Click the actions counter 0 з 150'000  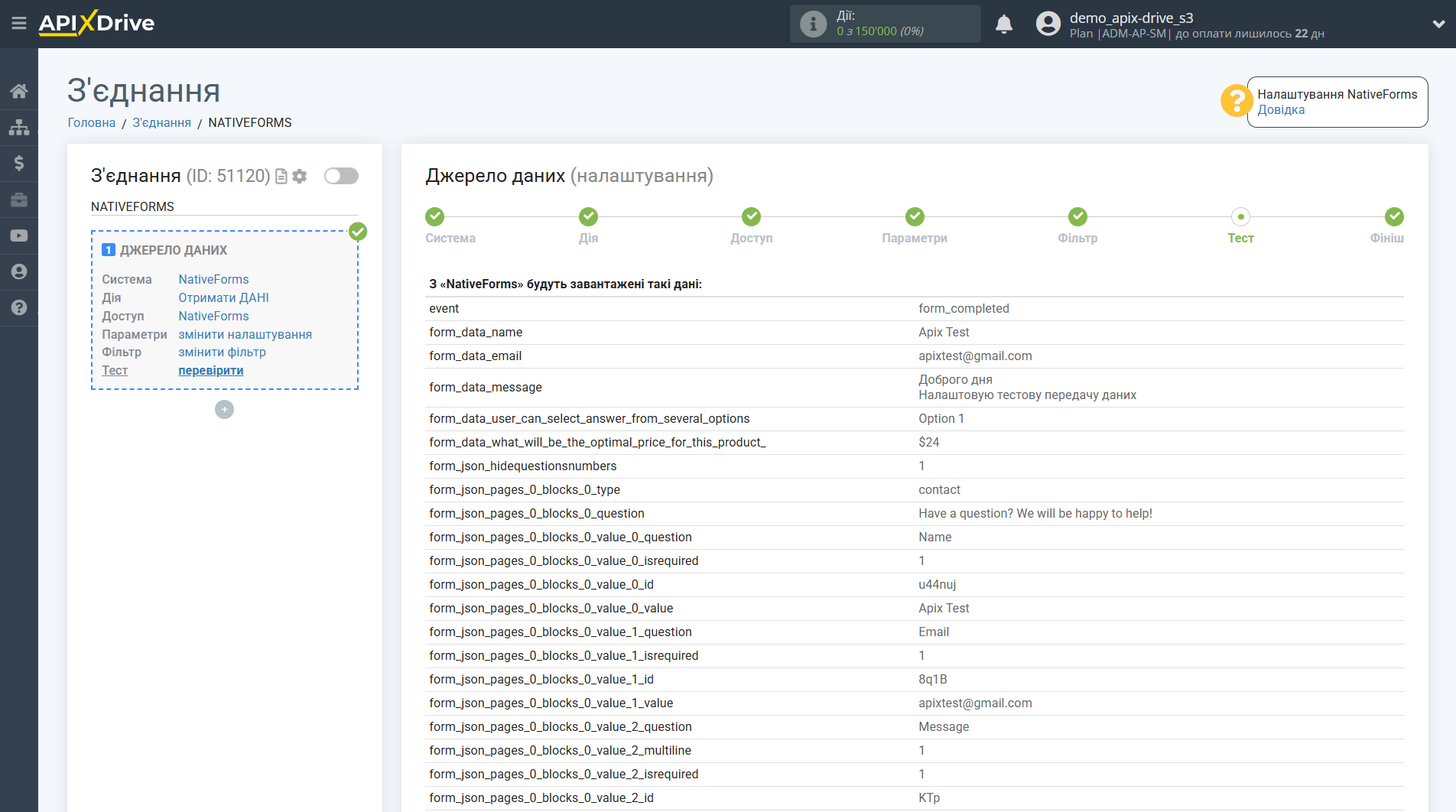(880, 31)
